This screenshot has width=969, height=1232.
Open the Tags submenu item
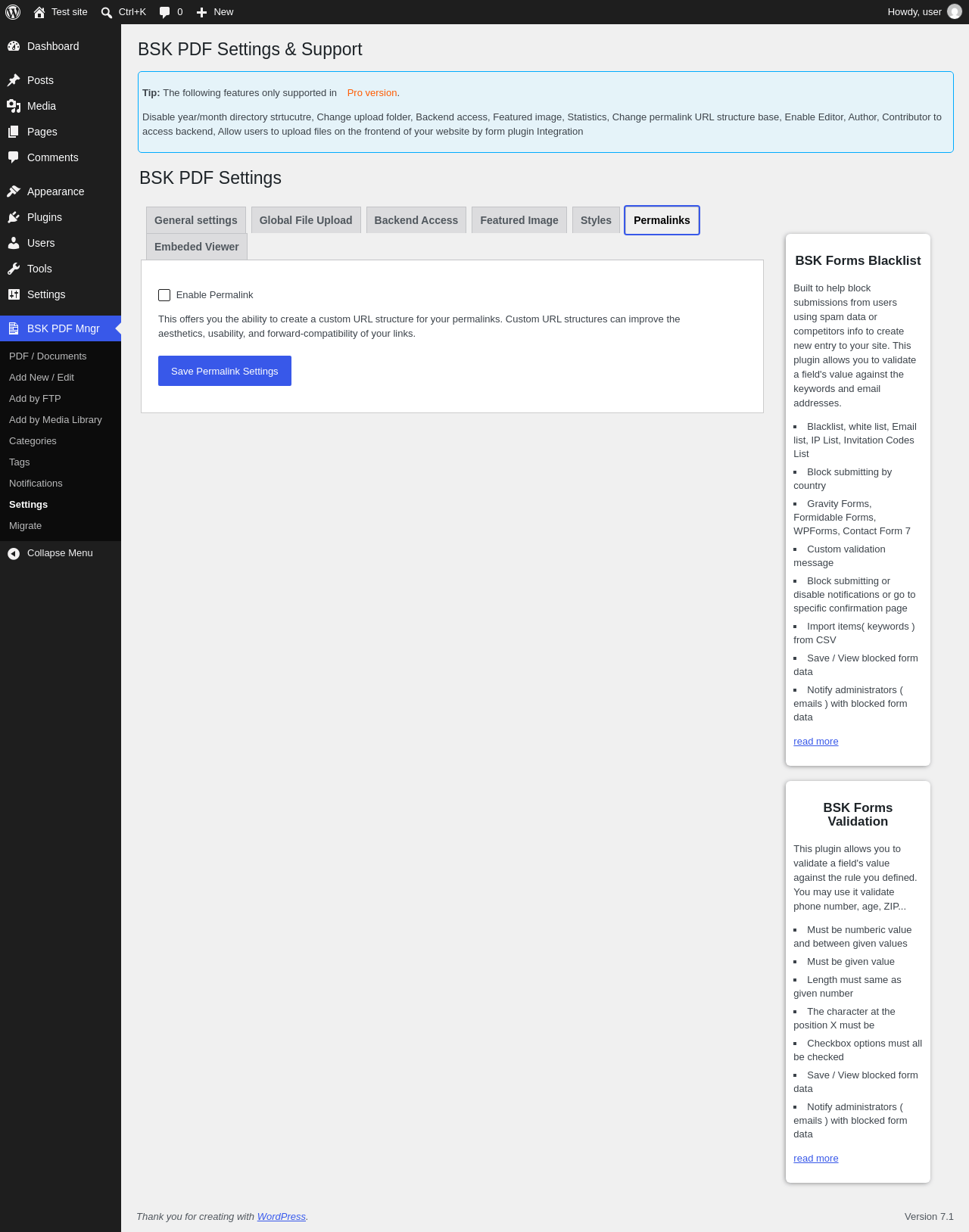pos(20,462)
